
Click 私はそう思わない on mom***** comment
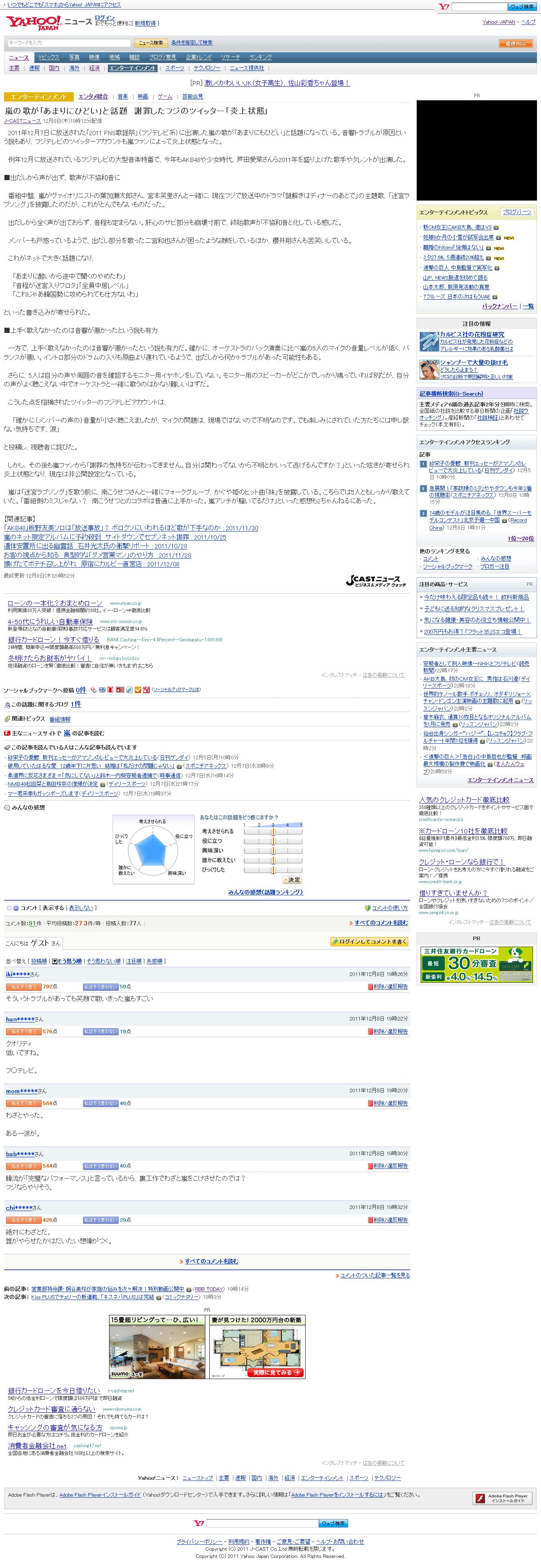coord(100,1103)
